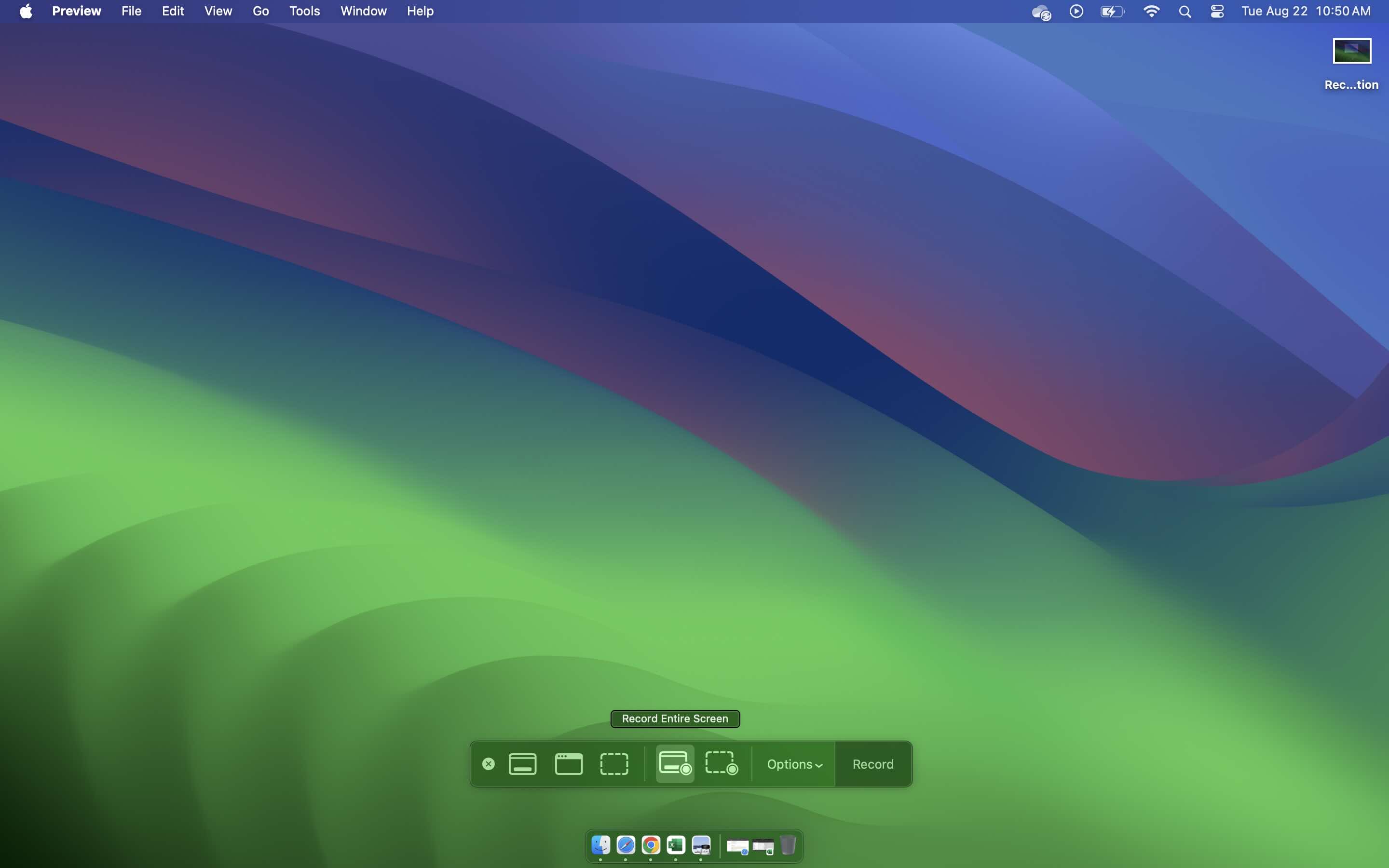Open Google Chrome from the Dock

coord(650,845)
